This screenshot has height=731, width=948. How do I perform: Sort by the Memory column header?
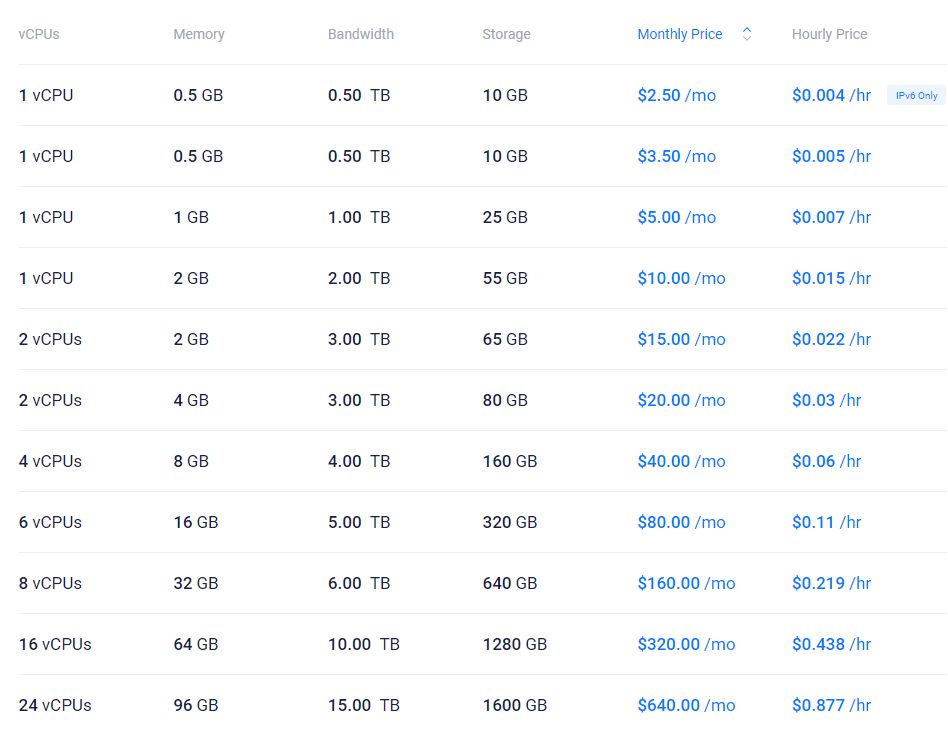point(199,34)
